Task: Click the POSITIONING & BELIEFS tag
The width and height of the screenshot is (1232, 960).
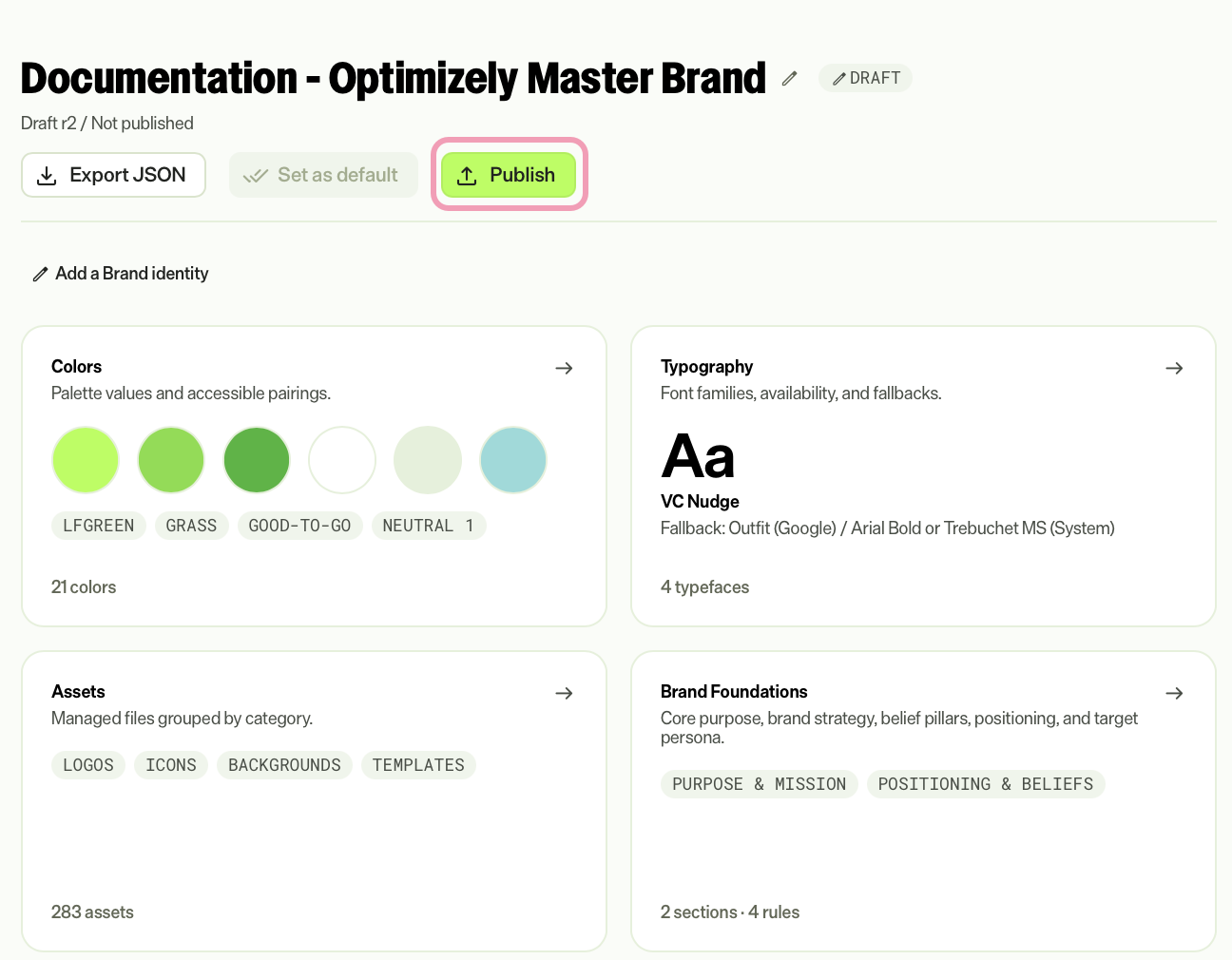Action: click(x=986, y=784)
